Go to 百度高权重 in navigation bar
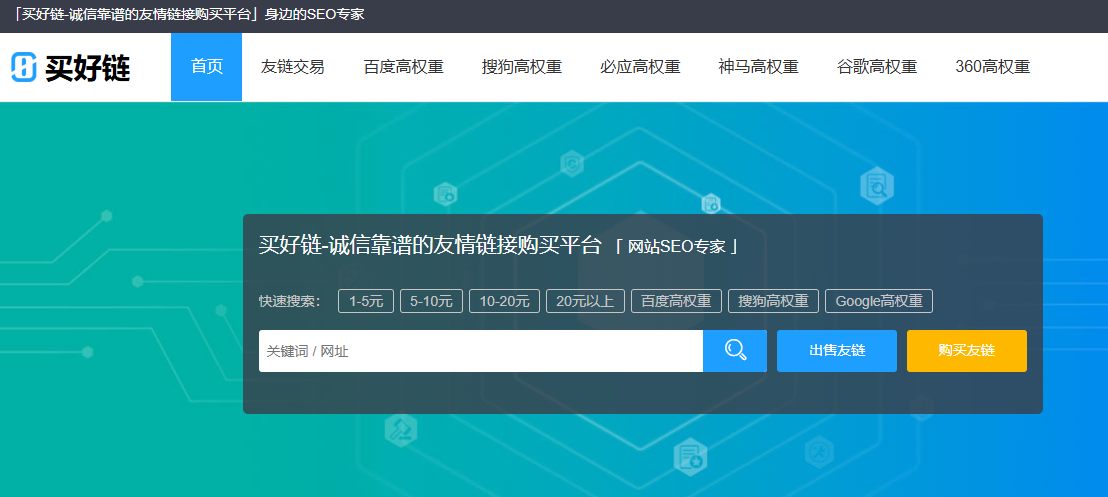This screenshot has height=497, width=1108. point(403,67)
